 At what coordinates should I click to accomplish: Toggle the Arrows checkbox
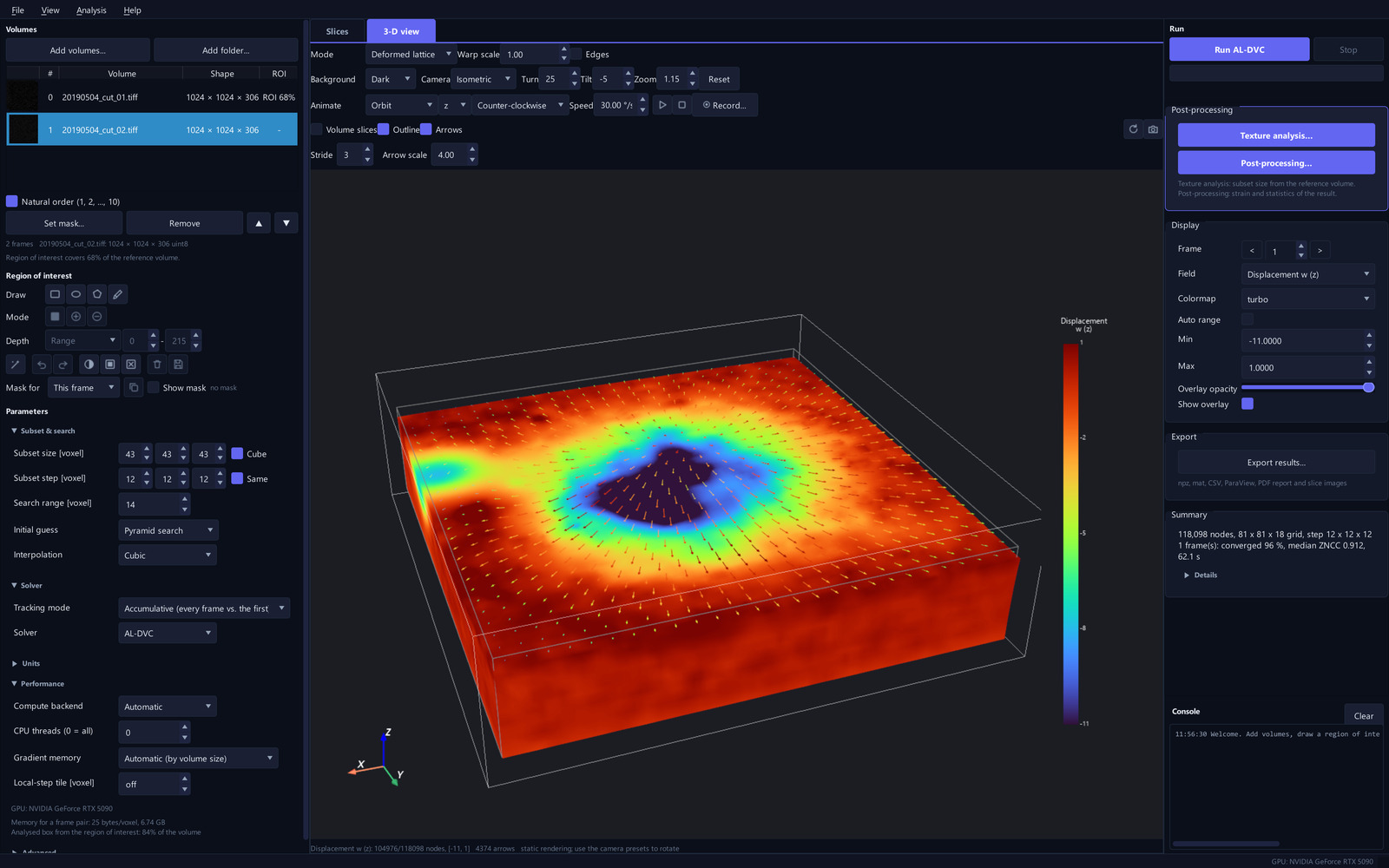(x=426, y=129)
